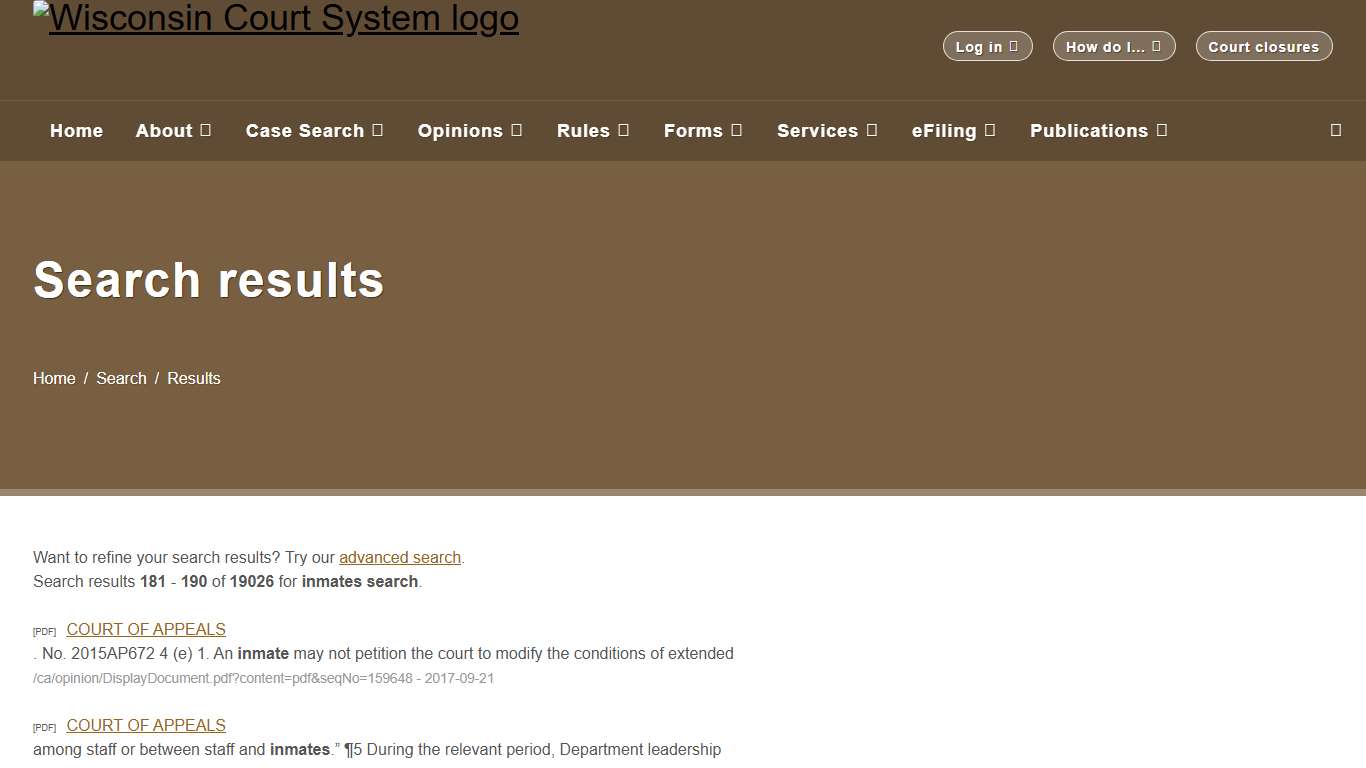Open the advanced search link

pos(400,557)
